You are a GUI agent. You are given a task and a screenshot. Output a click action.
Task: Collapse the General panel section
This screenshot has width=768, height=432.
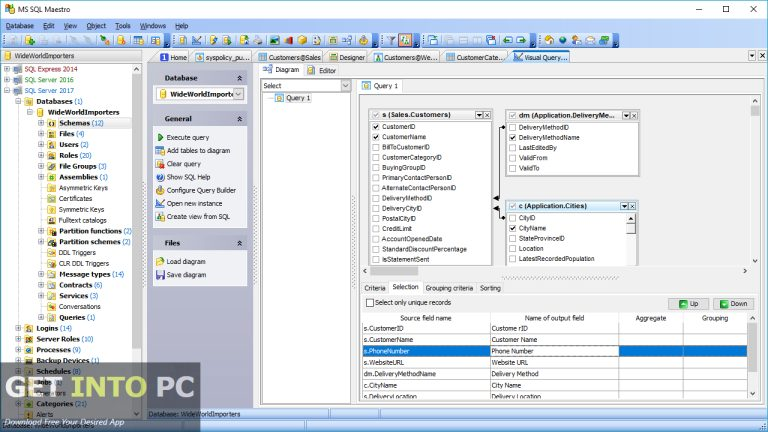click(239, 118)
